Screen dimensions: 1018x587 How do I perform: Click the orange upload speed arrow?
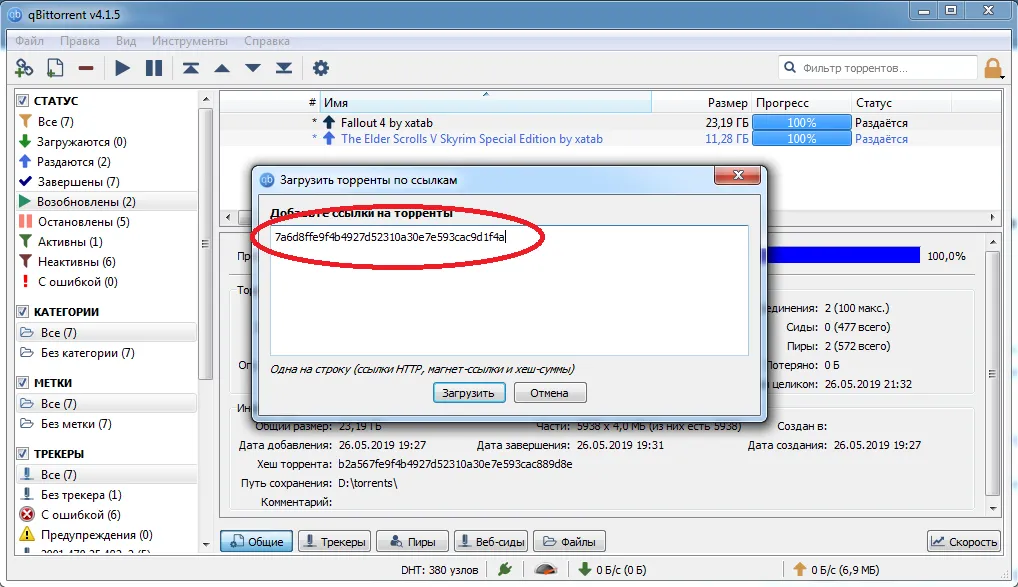(x=799, y=569)
